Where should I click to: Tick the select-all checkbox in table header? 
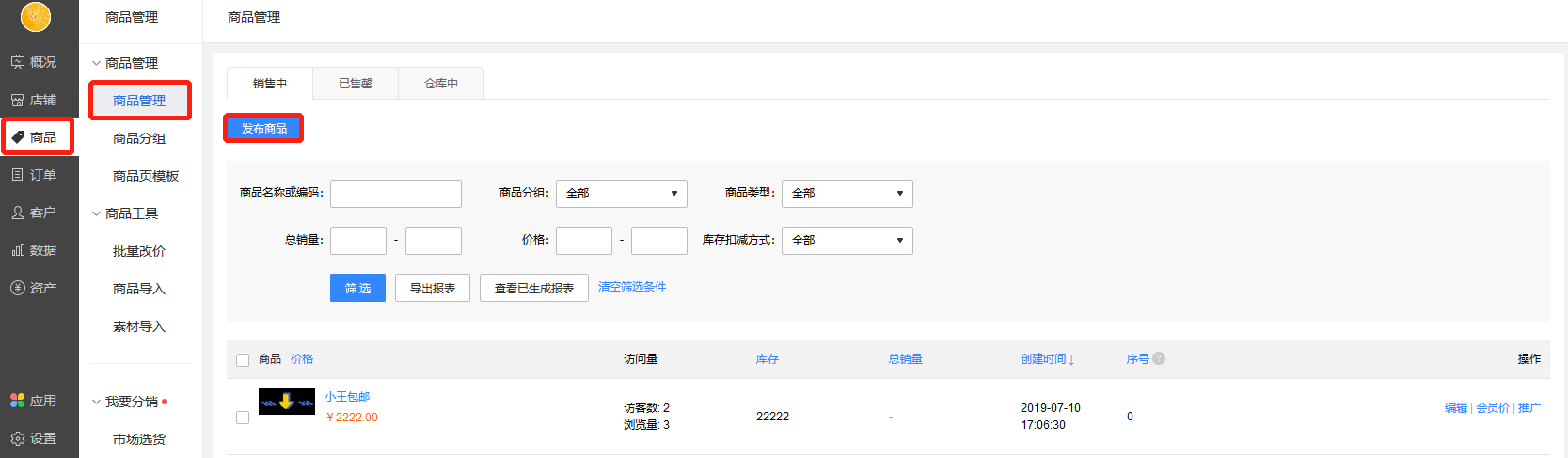tap(243, 360)
